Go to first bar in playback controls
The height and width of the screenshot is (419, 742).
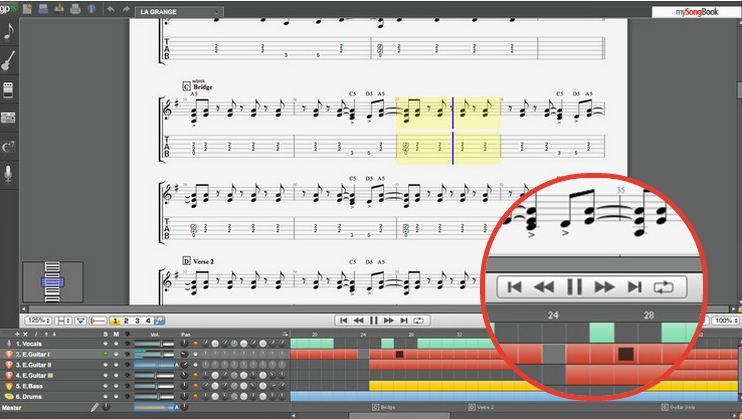(344, 321)
